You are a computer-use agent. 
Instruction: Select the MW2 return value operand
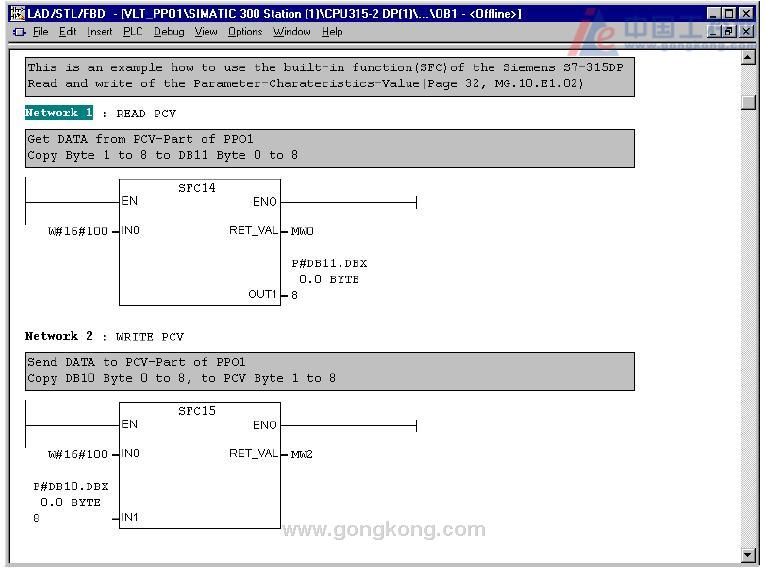coord(302,455)
